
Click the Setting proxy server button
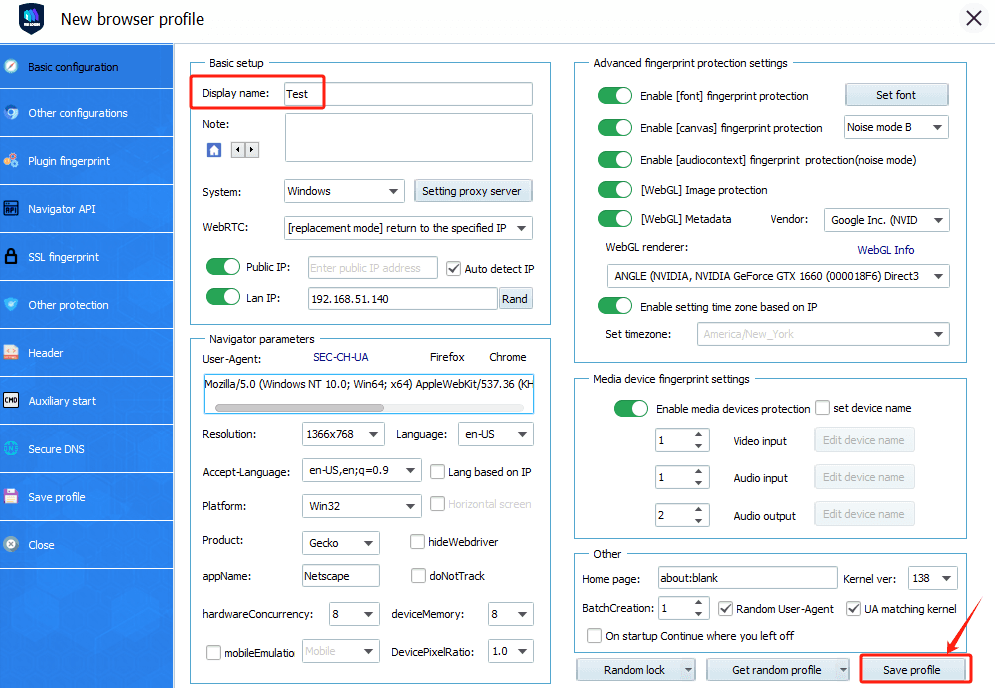click(x=473, y=191)
